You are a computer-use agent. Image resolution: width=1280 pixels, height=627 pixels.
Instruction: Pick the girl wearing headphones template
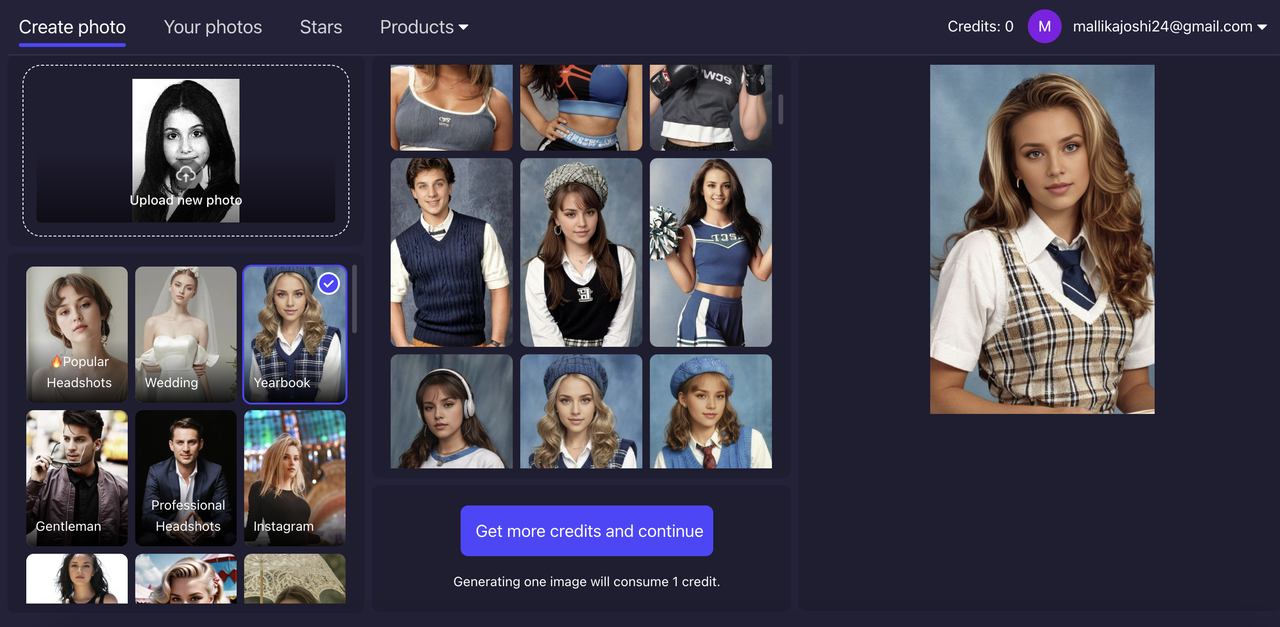pyautogui.click(x=451, y=411)
